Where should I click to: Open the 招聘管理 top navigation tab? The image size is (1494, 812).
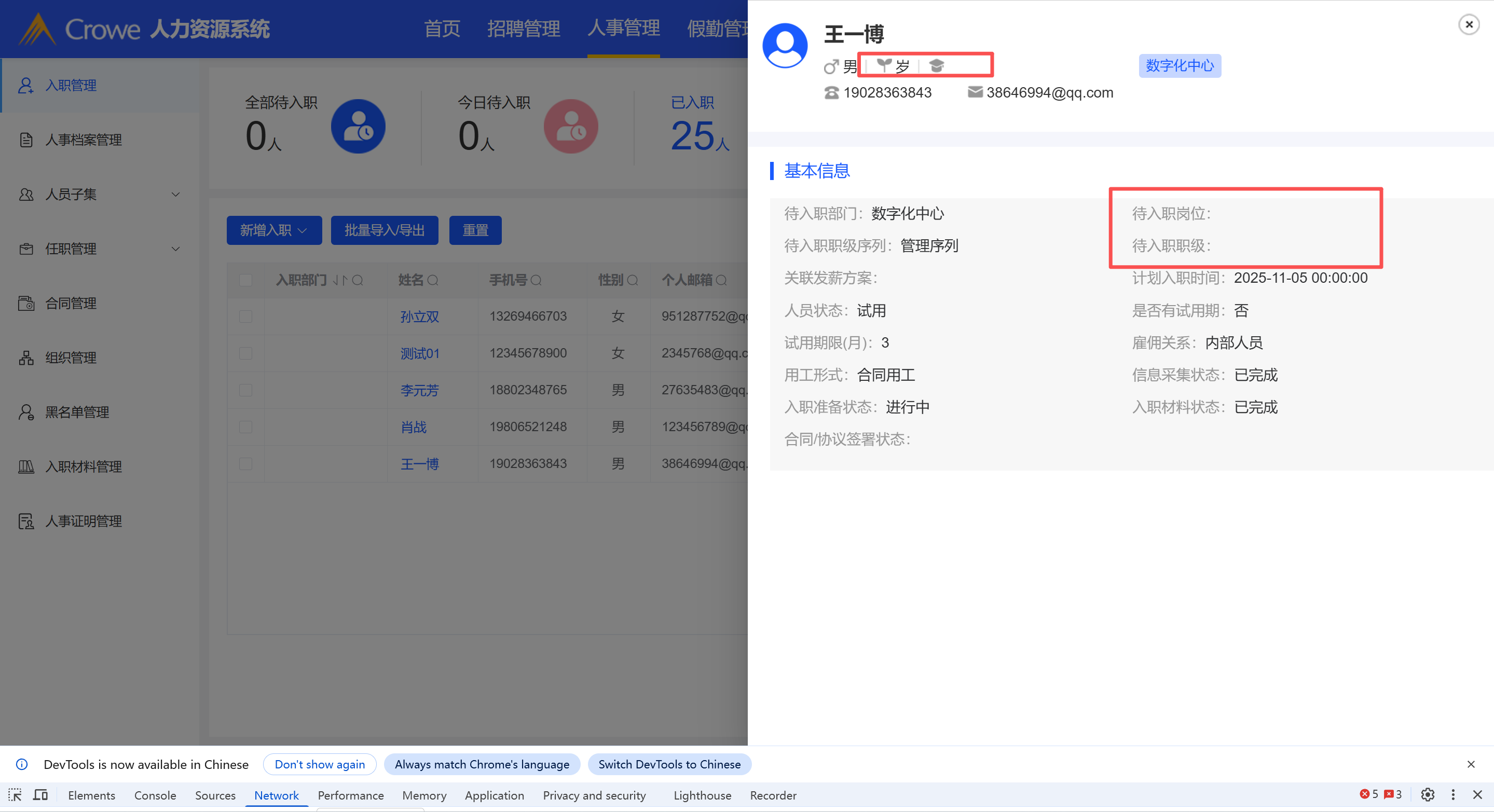pos(523,29)
